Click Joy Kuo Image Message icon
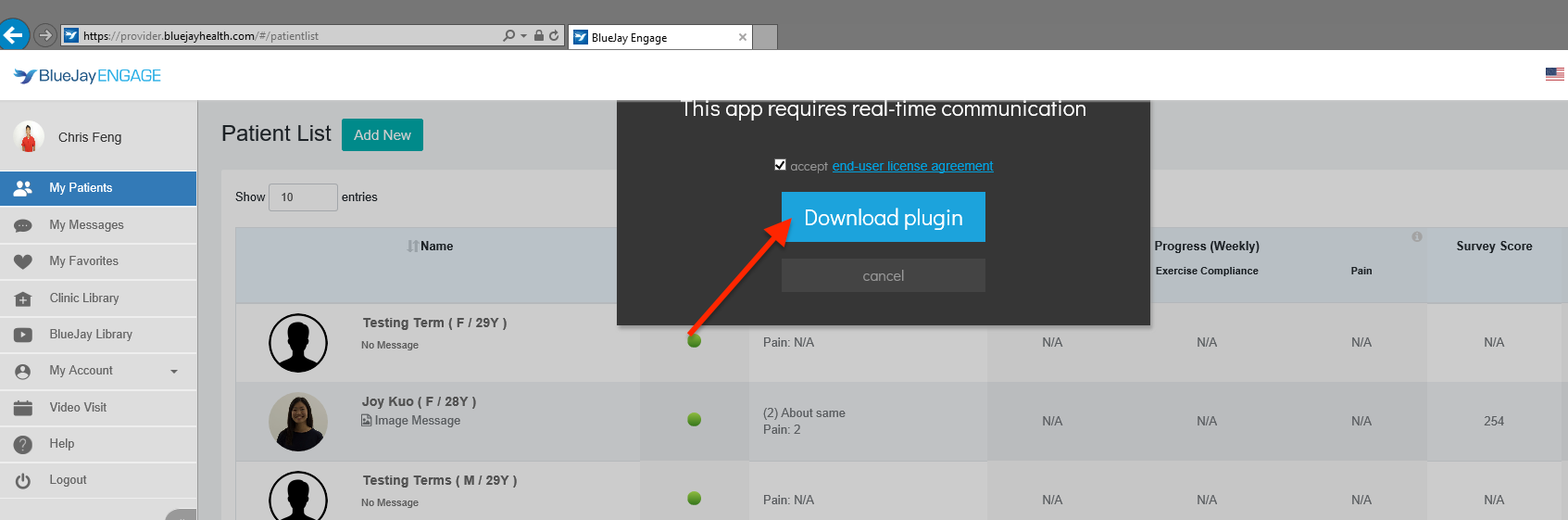This screenshot has width=1568, height=520. tap(367, 421)
